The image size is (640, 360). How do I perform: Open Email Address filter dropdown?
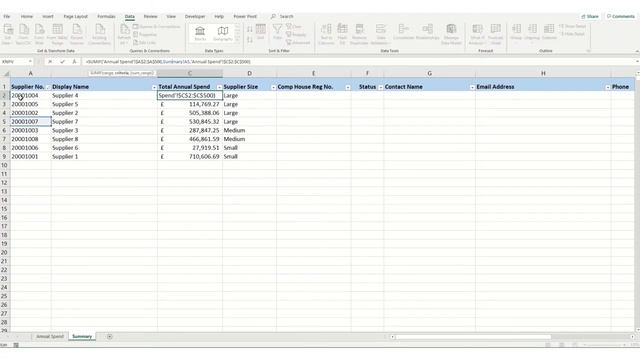click(607, 87)
